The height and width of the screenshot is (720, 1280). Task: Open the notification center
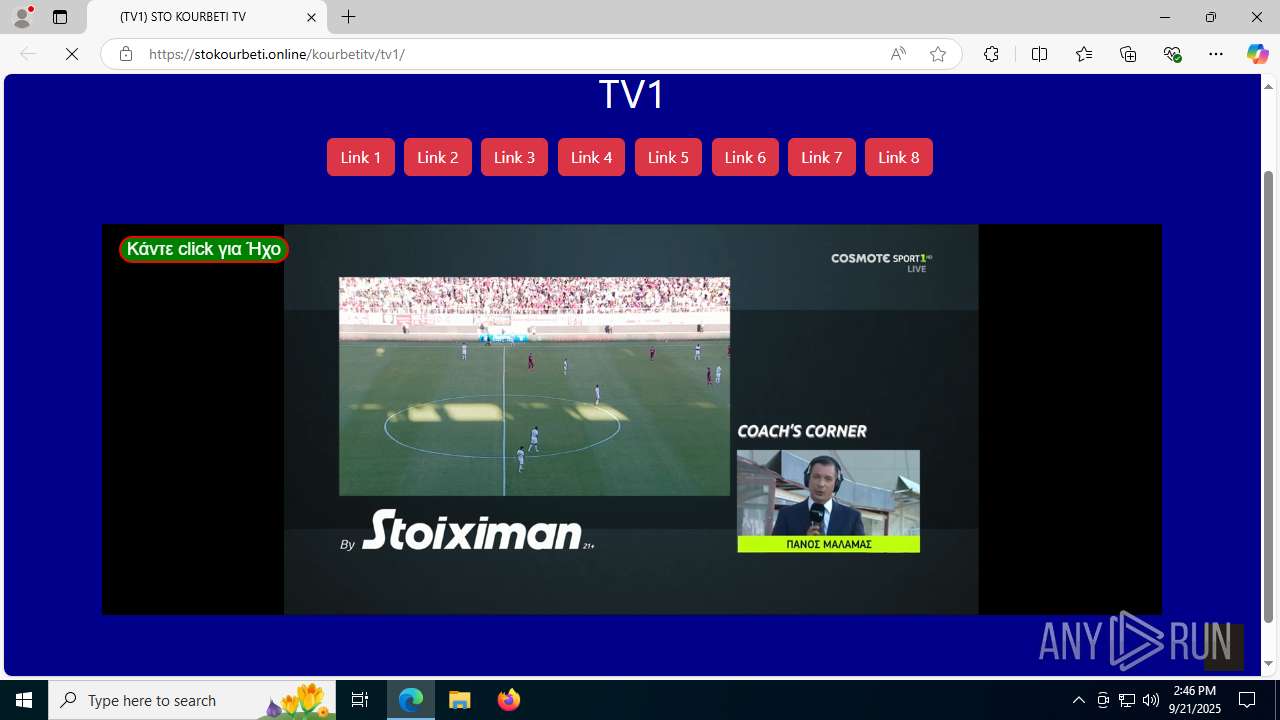(1247, 700)
